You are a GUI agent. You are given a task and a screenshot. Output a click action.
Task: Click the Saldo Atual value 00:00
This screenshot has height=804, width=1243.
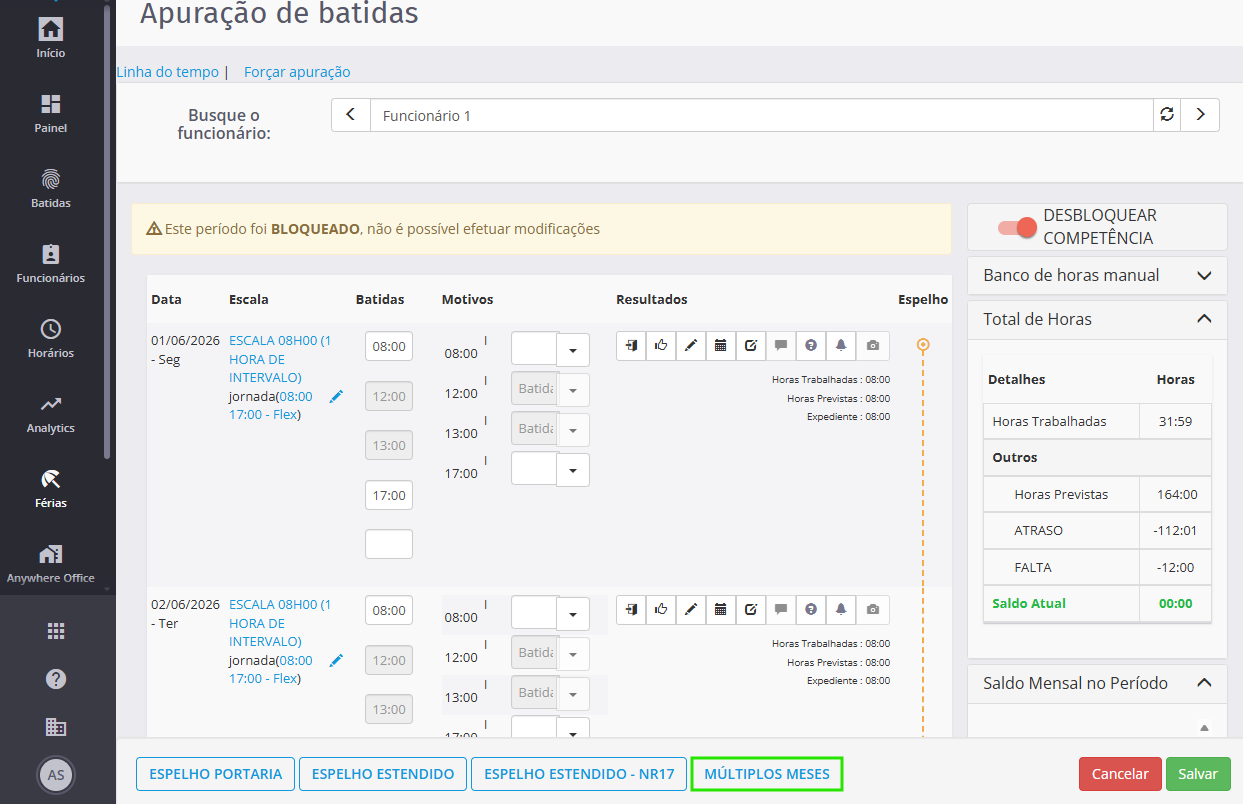pos(1175,603)
